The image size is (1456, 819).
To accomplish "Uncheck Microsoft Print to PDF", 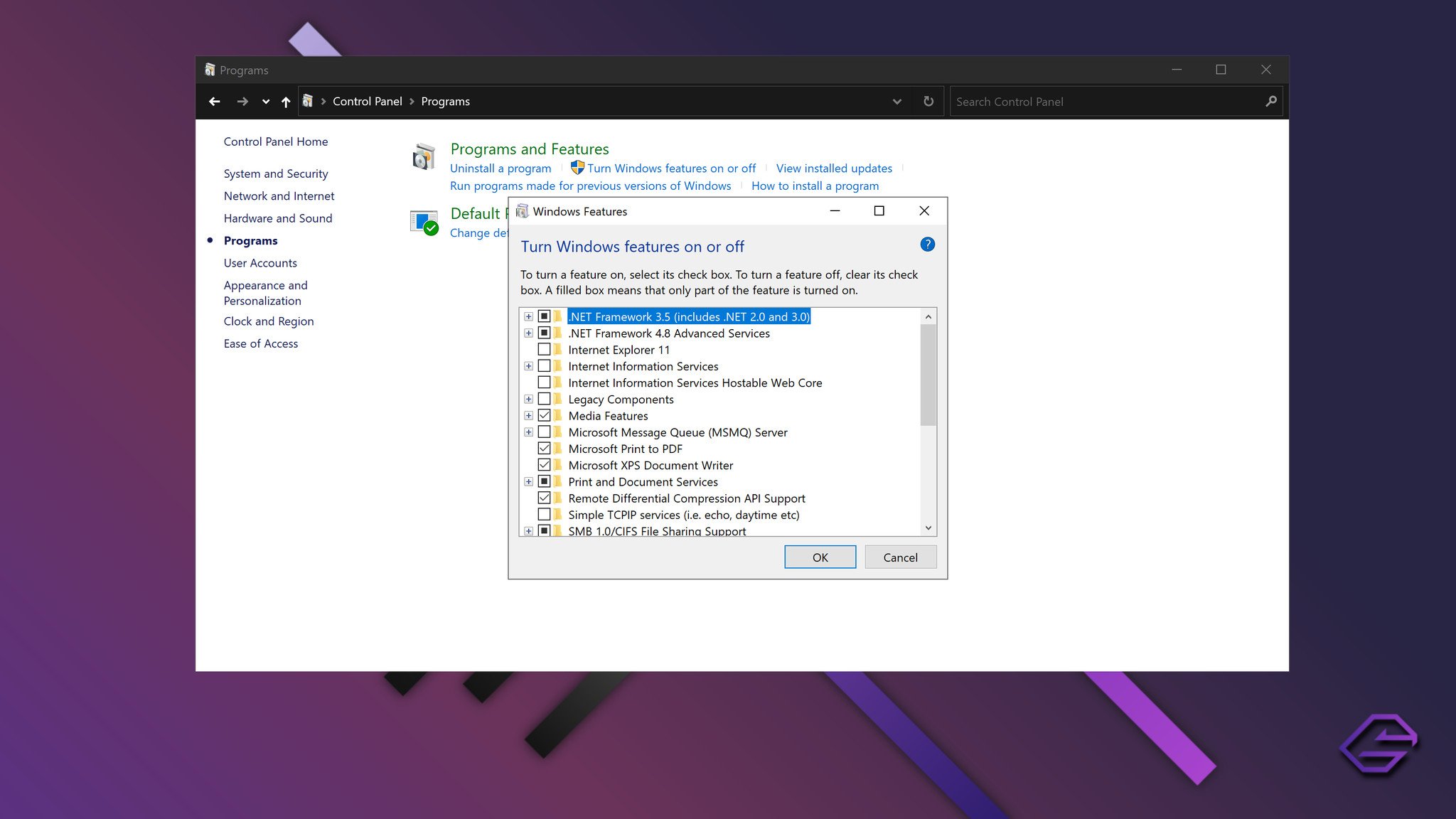I will [x=544, y=449].
